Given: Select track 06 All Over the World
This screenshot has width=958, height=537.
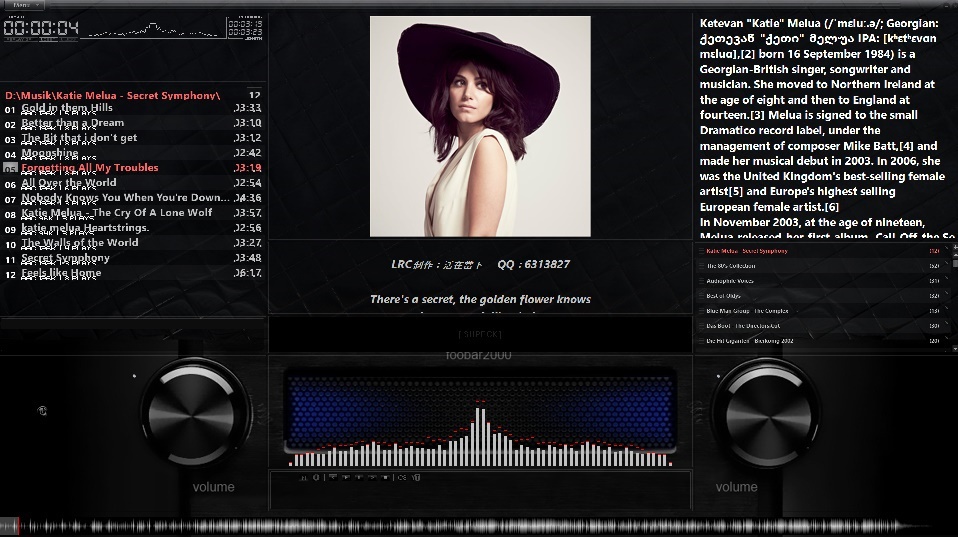Looking at the screenshot, I should 133,184.
